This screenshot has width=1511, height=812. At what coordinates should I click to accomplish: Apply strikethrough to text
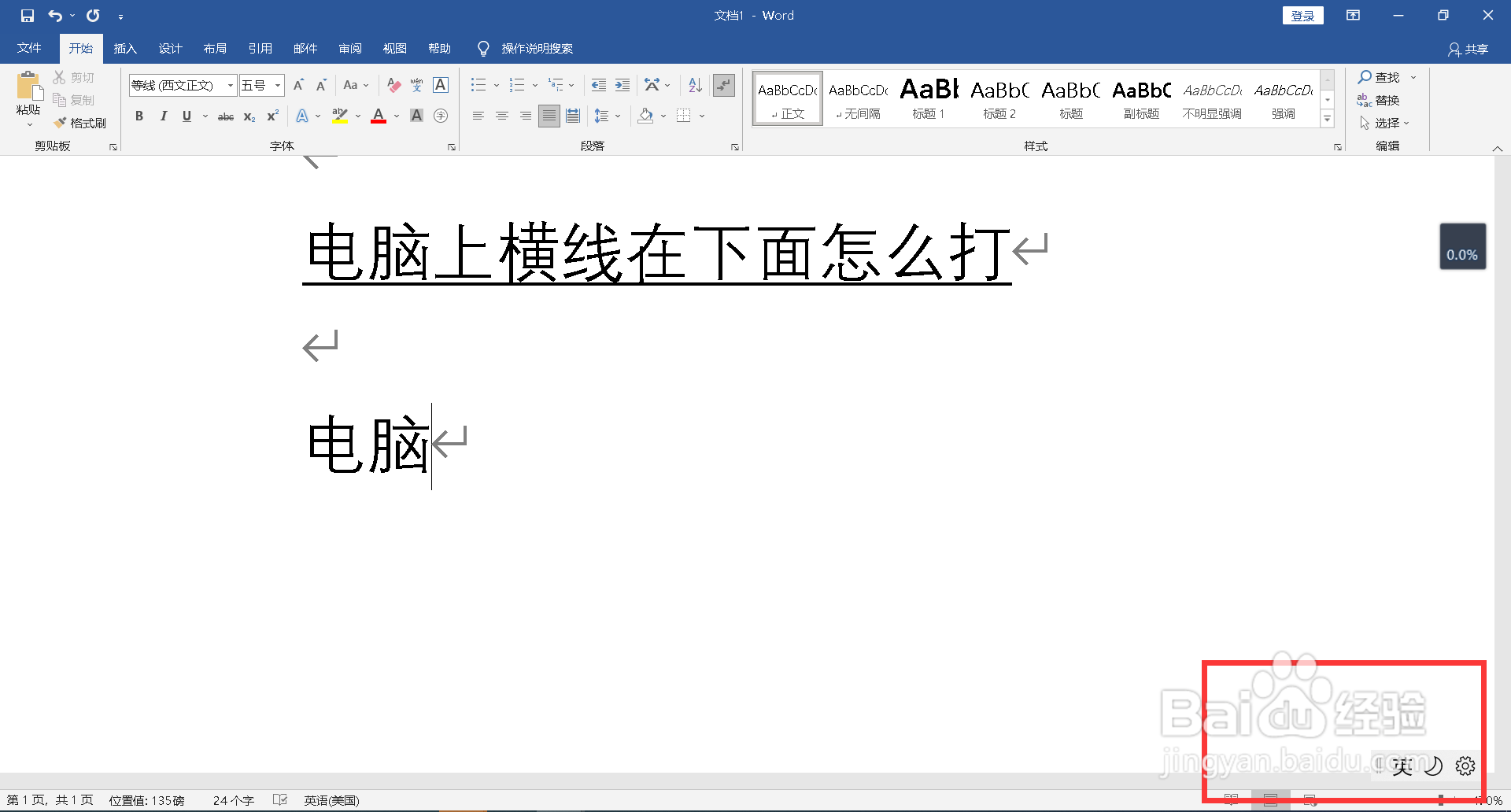click(224, 116)
